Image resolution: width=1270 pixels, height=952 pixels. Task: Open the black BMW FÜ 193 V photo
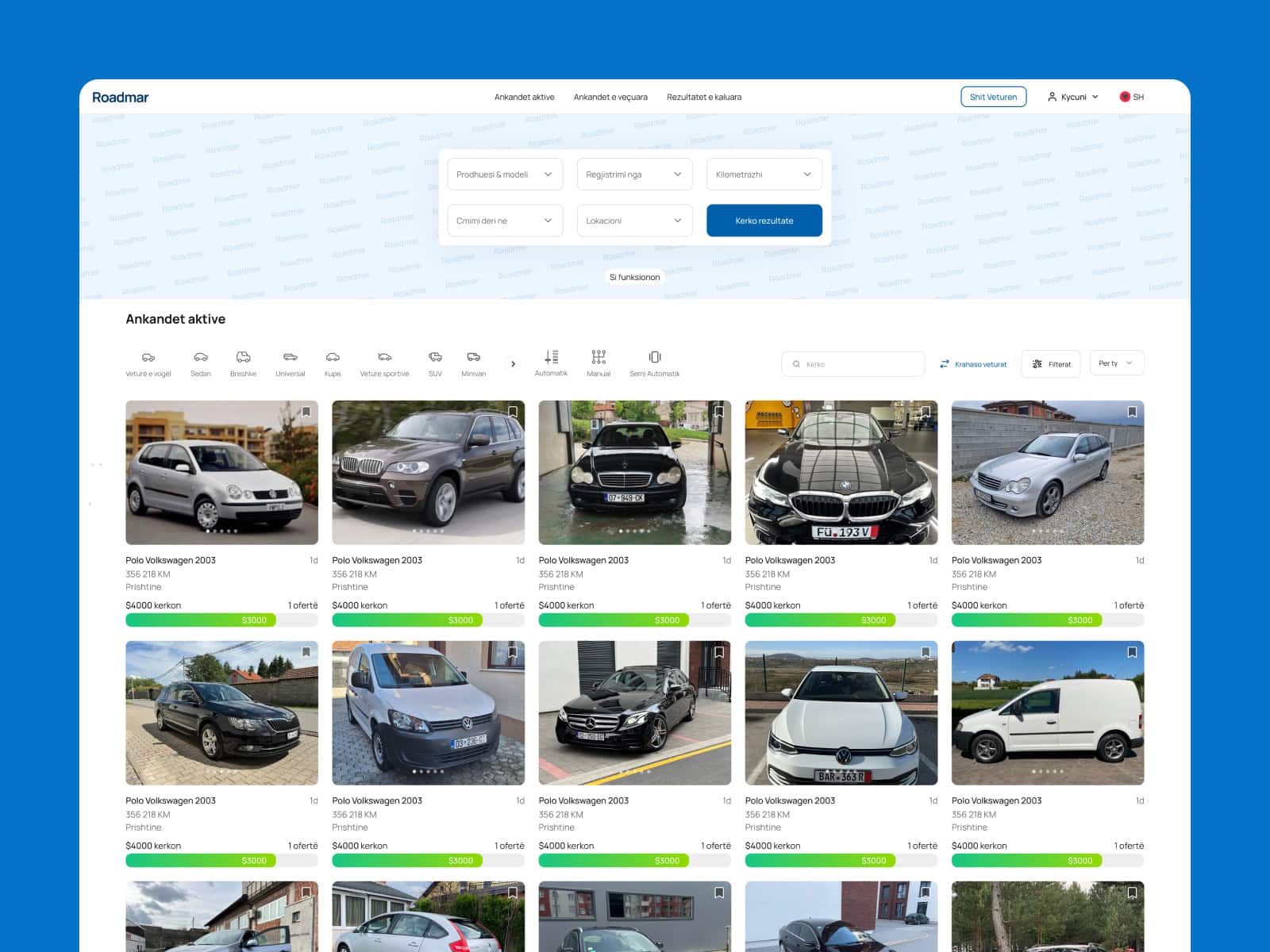(841, 473)
